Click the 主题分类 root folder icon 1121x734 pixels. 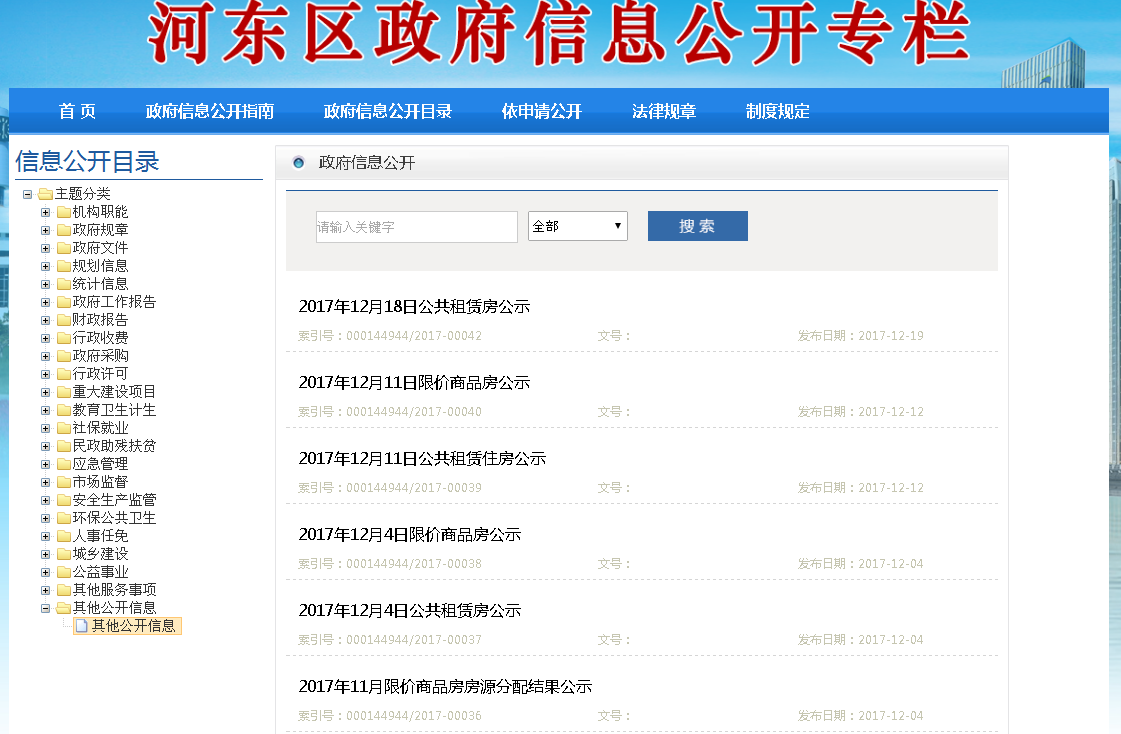coord(45,194)
